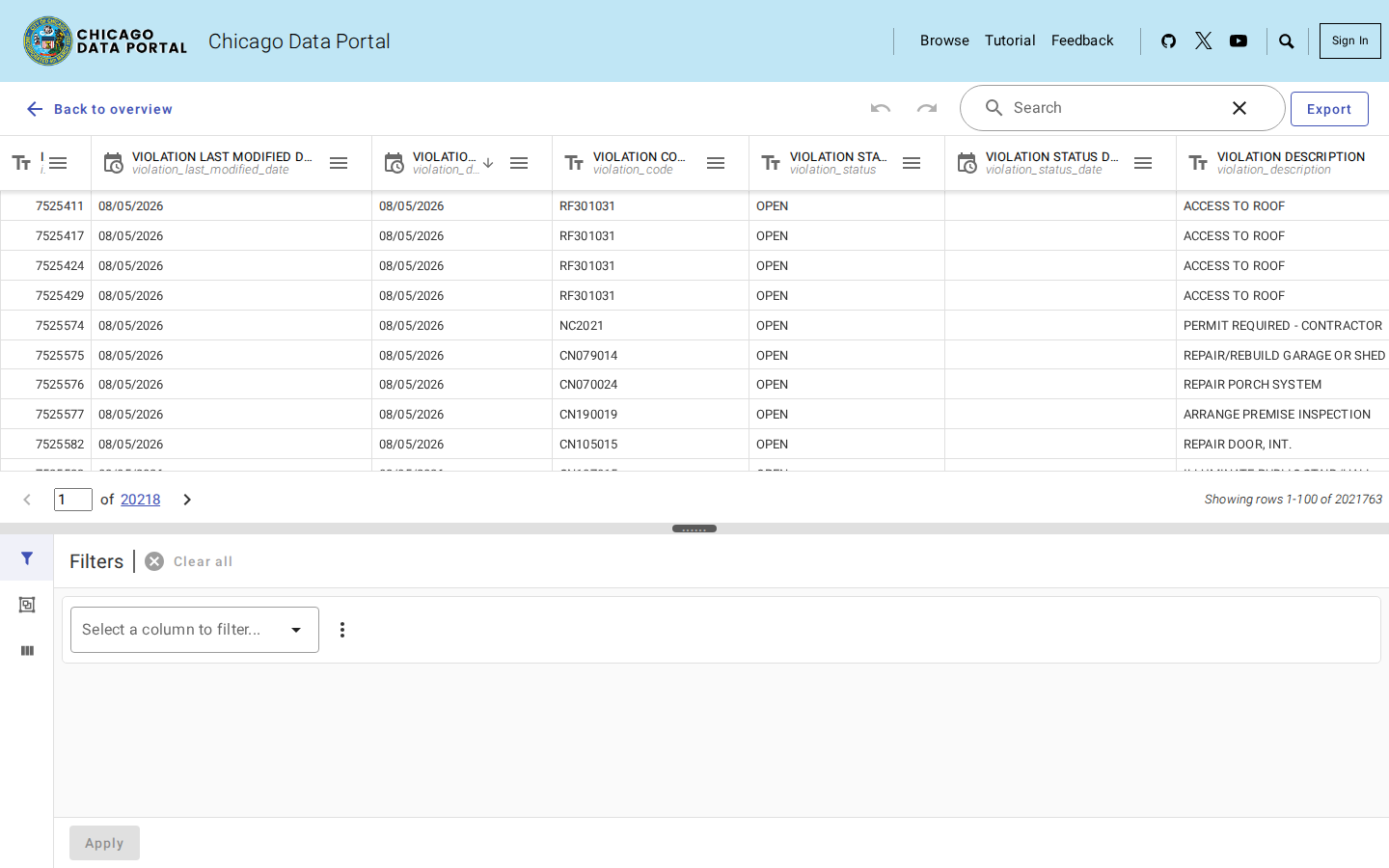Select ARRANGE PREMISE INSPECTION cell
The height and width of the screenshot is (868, 1389).
tap(1283, 414)
